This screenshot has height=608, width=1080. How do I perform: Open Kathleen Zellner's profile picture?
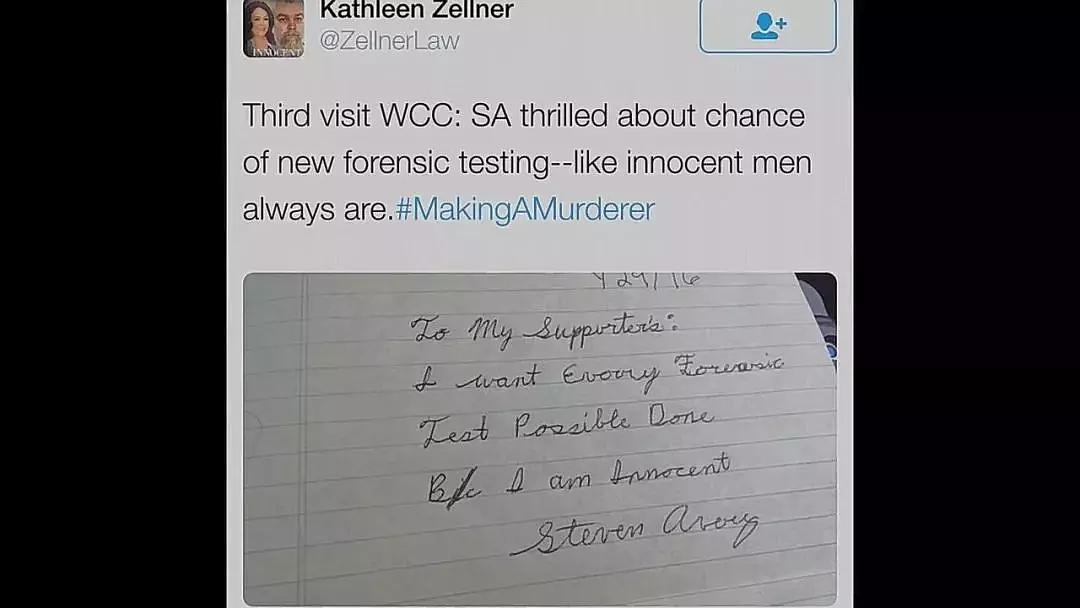tap(273, 28)
